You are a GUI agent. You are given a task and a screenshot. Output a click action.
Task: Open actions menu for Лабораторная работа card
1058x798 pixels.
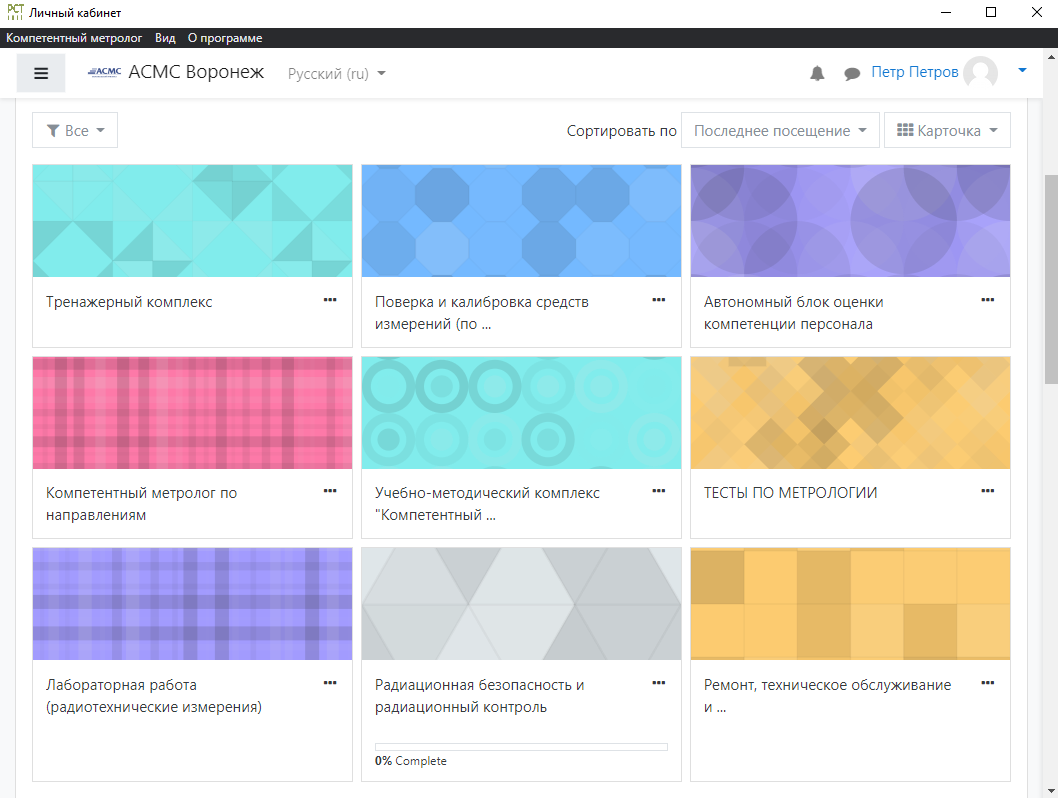[330, 682]
